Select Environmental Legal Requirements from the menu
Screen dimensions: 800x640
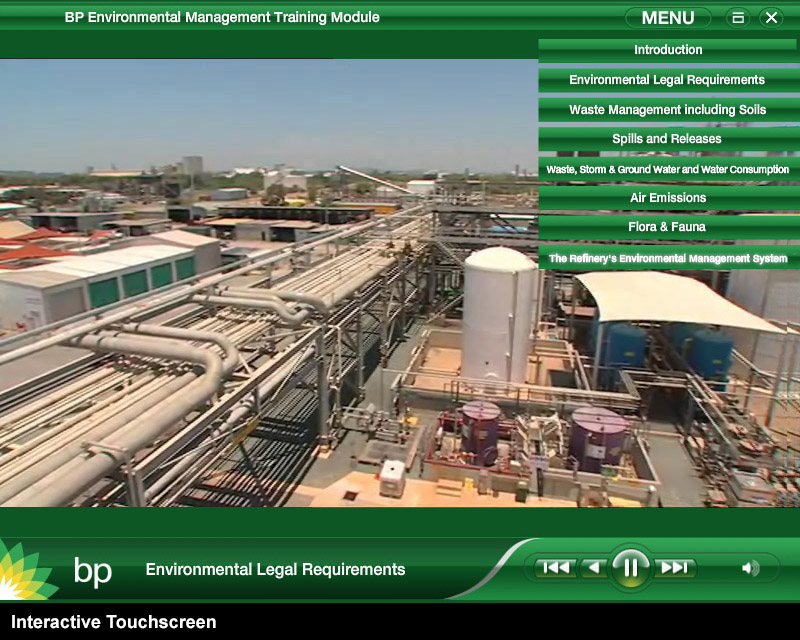667,80
